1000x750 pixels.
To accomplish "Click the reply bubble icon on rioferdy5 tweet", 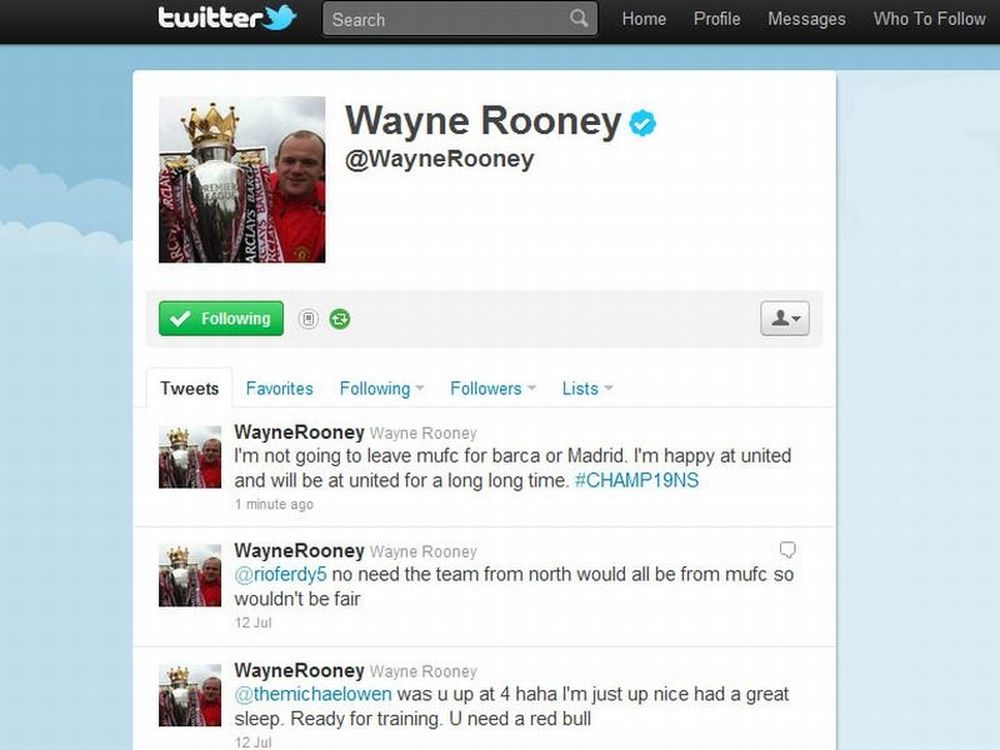I will click(788, 550).
